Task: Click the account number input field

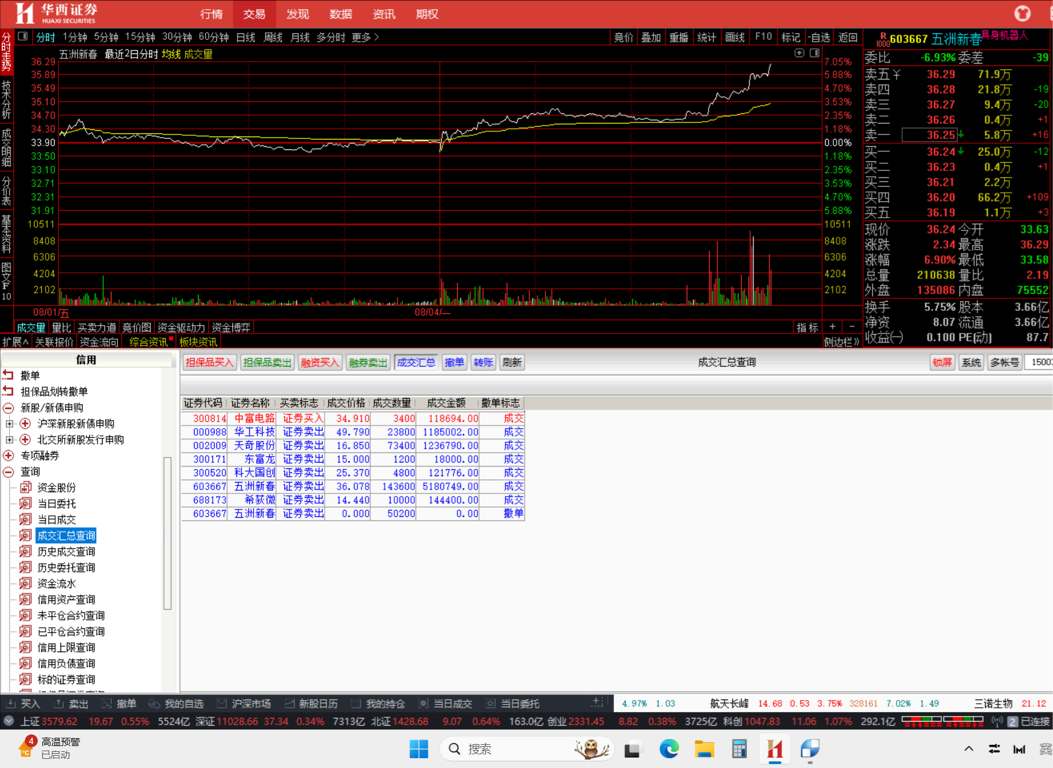Action: 1039,363
